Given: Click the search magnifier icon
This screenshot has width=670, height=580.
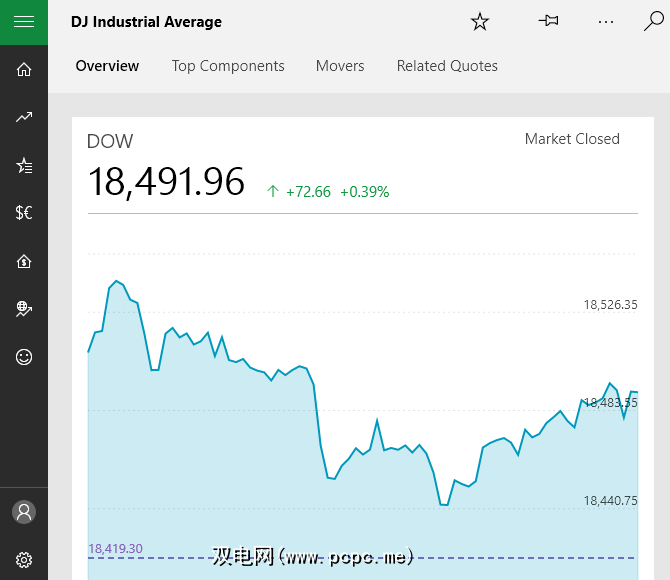Looking at the screenshot, I should (653, 21).
